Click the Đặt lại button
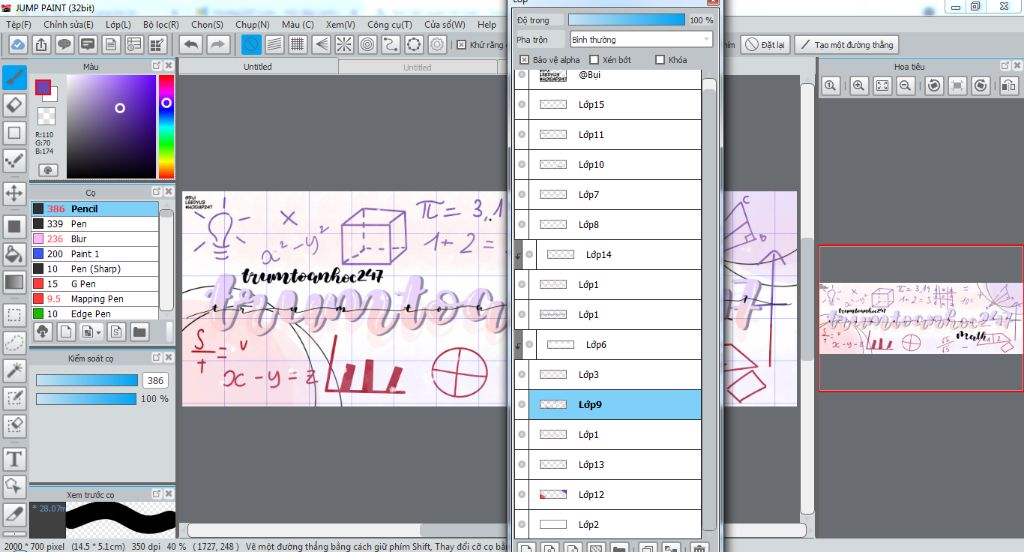1024x552 pixels. (766, 44)
